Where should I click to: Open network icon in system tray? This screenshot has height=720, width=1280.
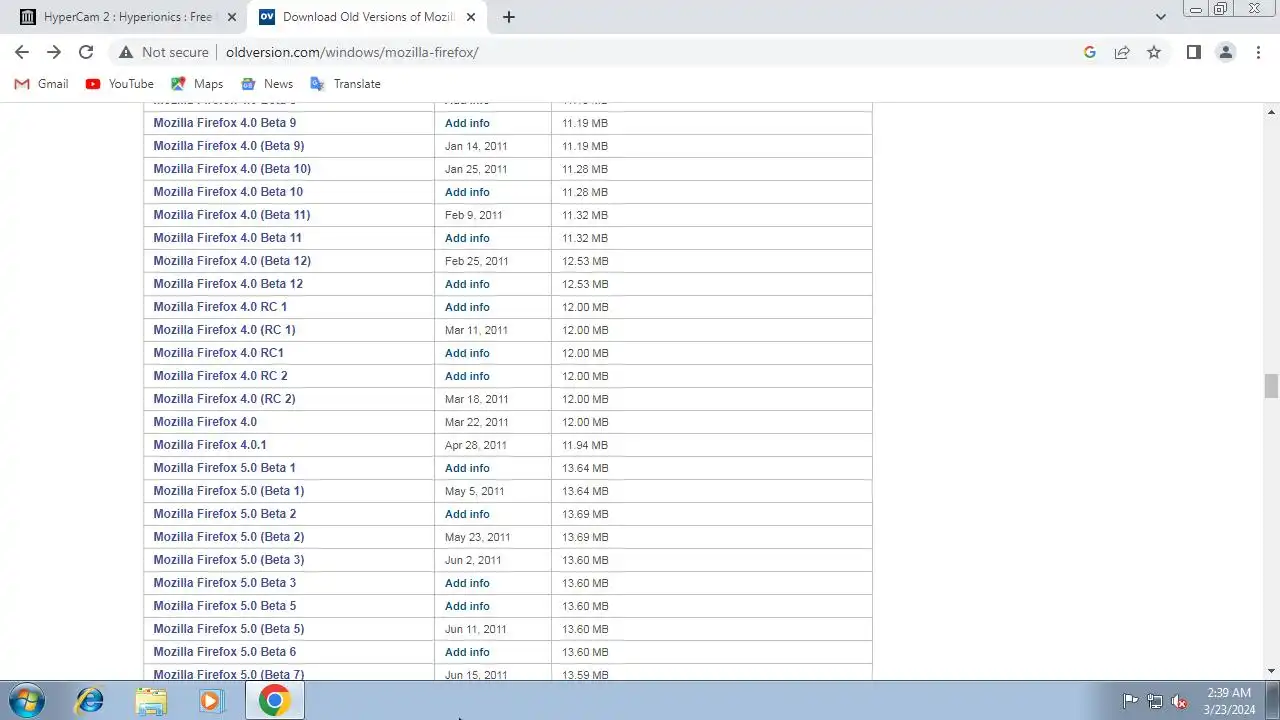[1155, 701]
